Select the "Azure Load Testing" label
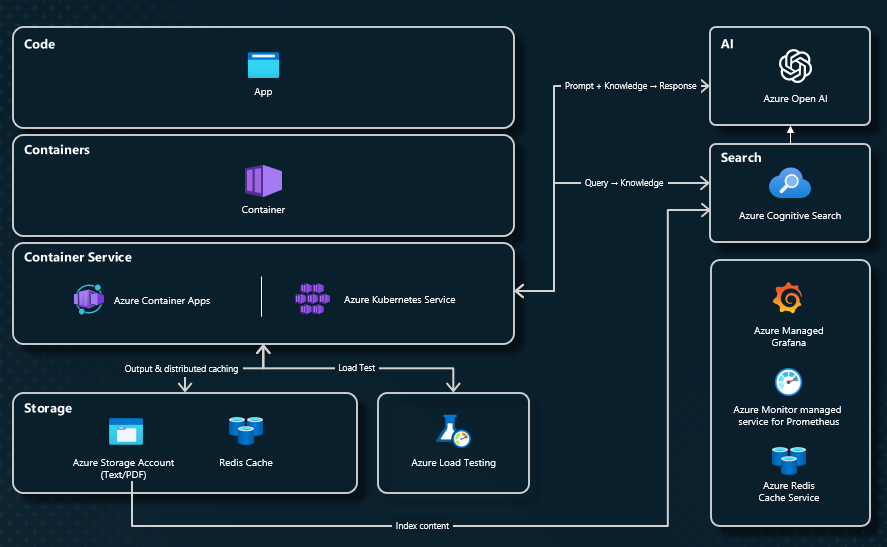887x547 pixels. click(453, 463)
